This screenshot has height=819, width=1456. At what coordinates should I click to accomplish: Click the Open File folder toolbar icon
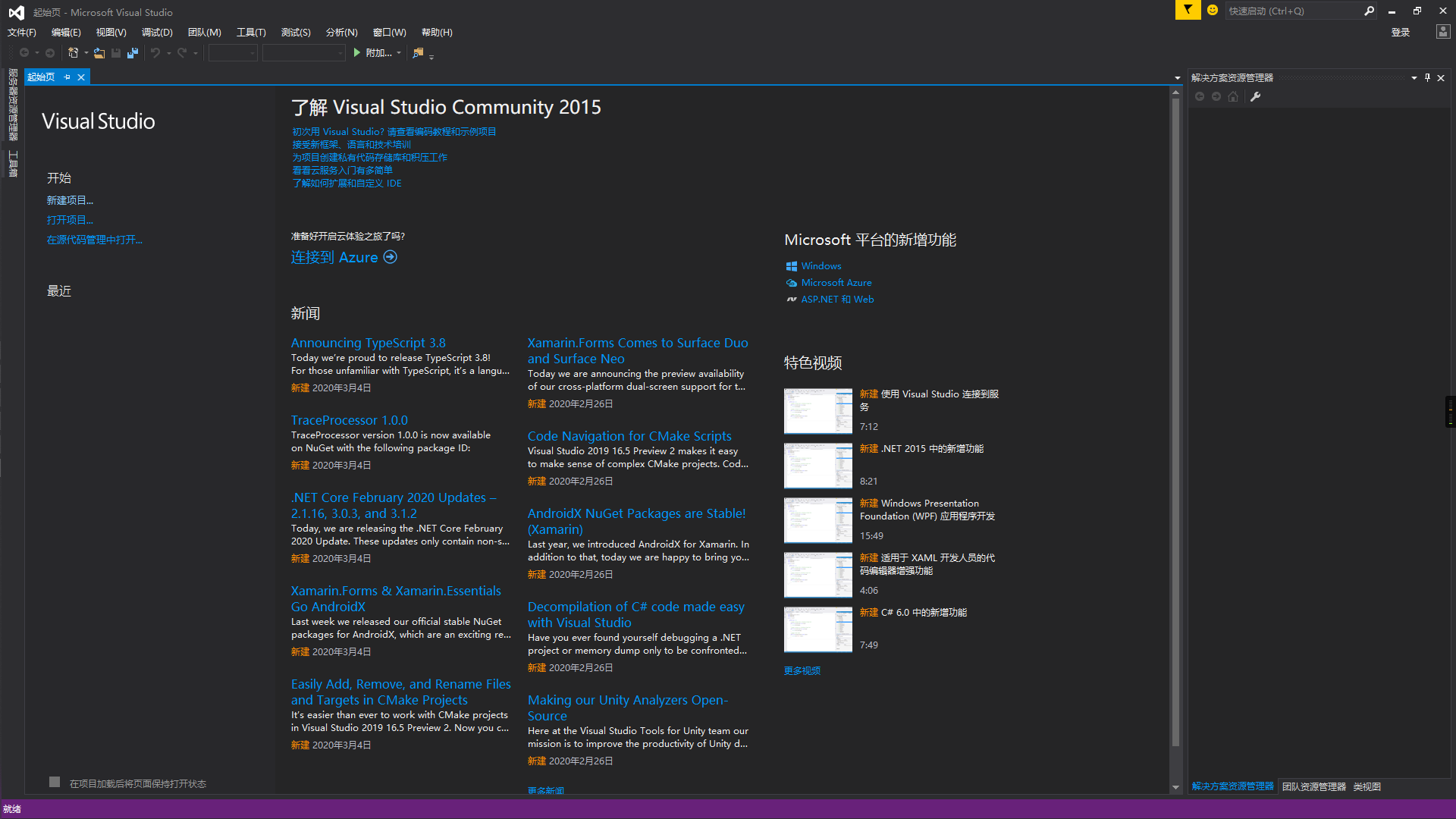pos(99,53)
